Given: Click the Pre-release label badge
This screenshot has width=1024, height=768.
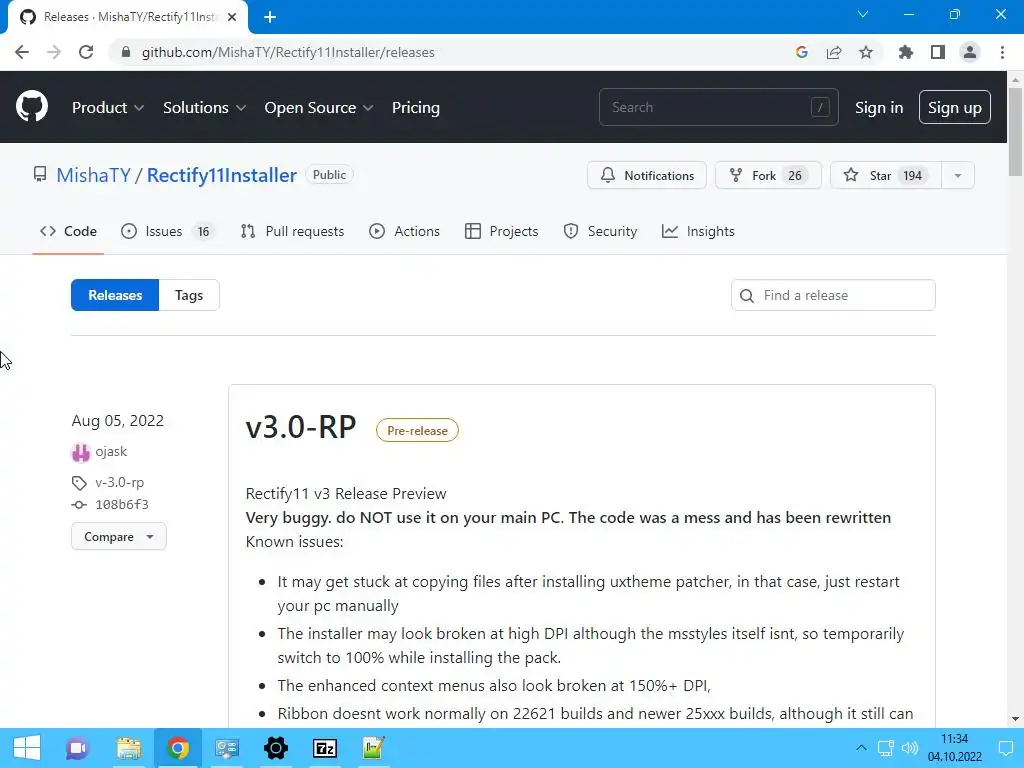Looking at the screenshot, I should click(x=417, y=430).
